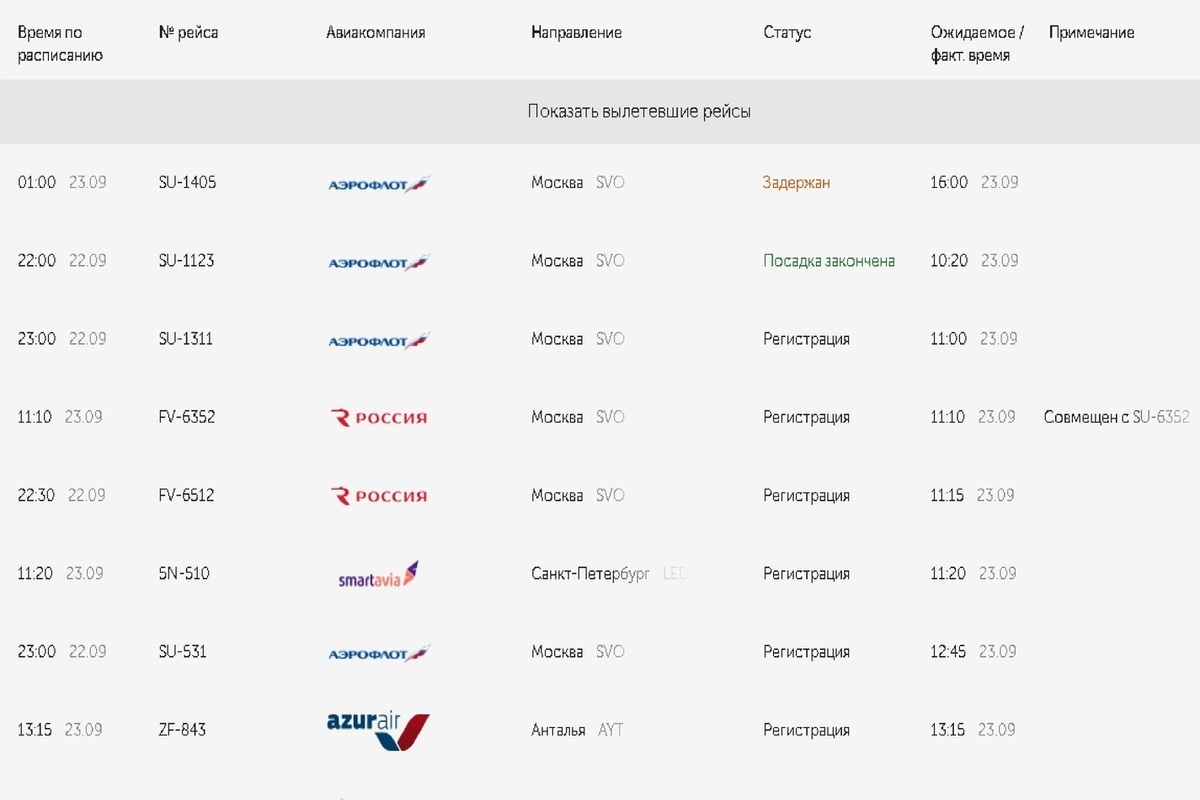Click the Aeroflot logo for flight SU-531
The image size is (1200, 800).
click(x=379, y=653)
